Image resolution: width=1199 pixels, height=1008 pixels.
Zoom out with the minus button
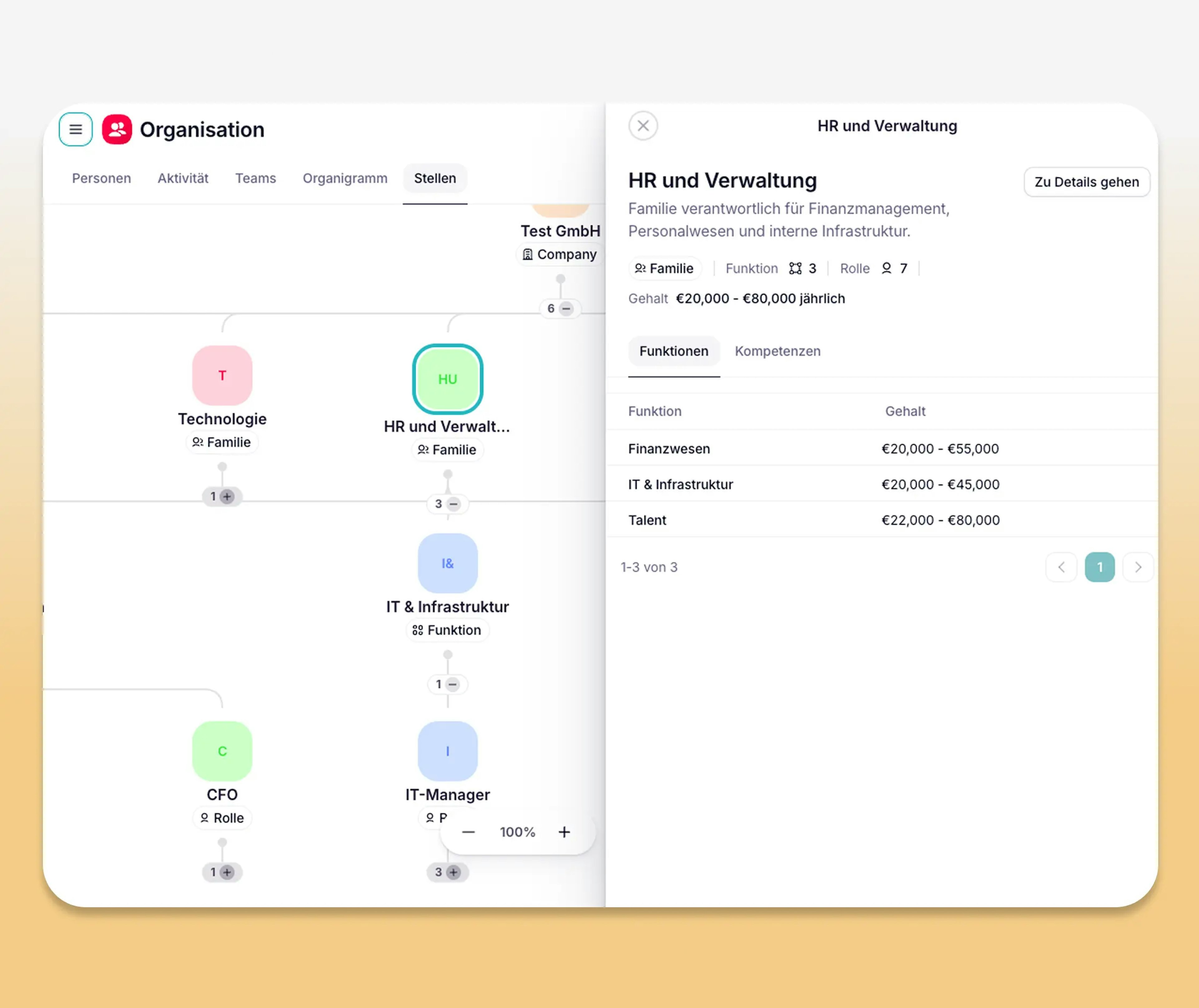click(x=469, y=832)
